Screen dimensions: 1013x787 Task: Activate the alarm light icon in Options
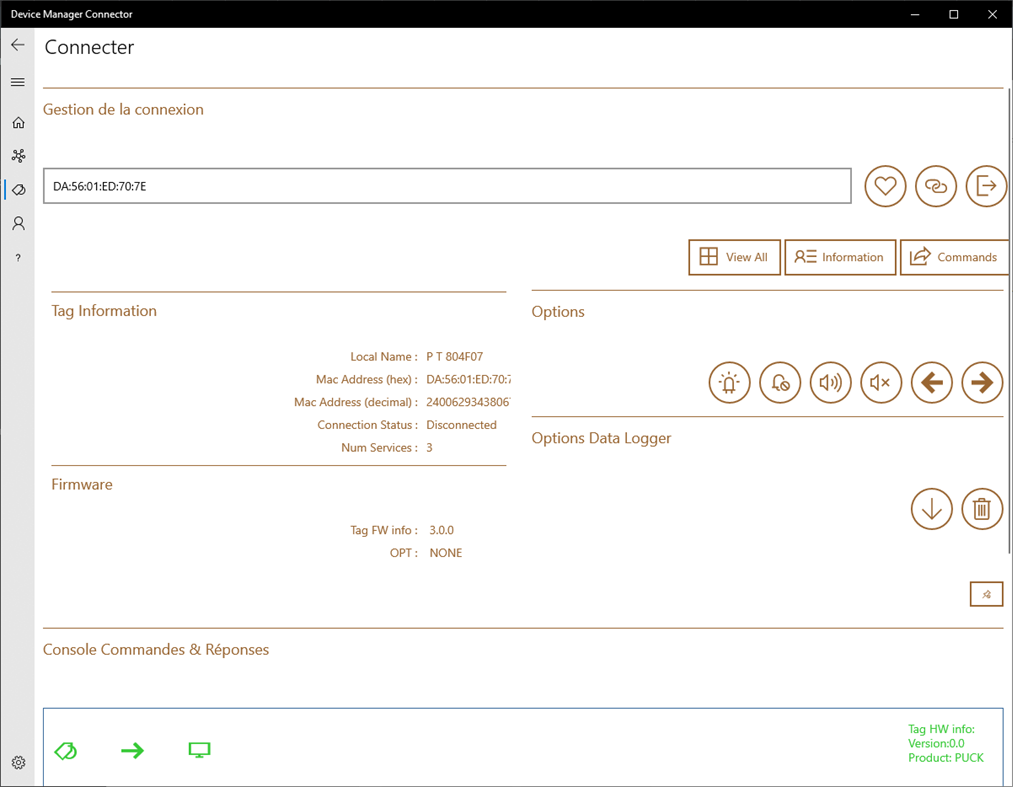click(x=729, y=382)
